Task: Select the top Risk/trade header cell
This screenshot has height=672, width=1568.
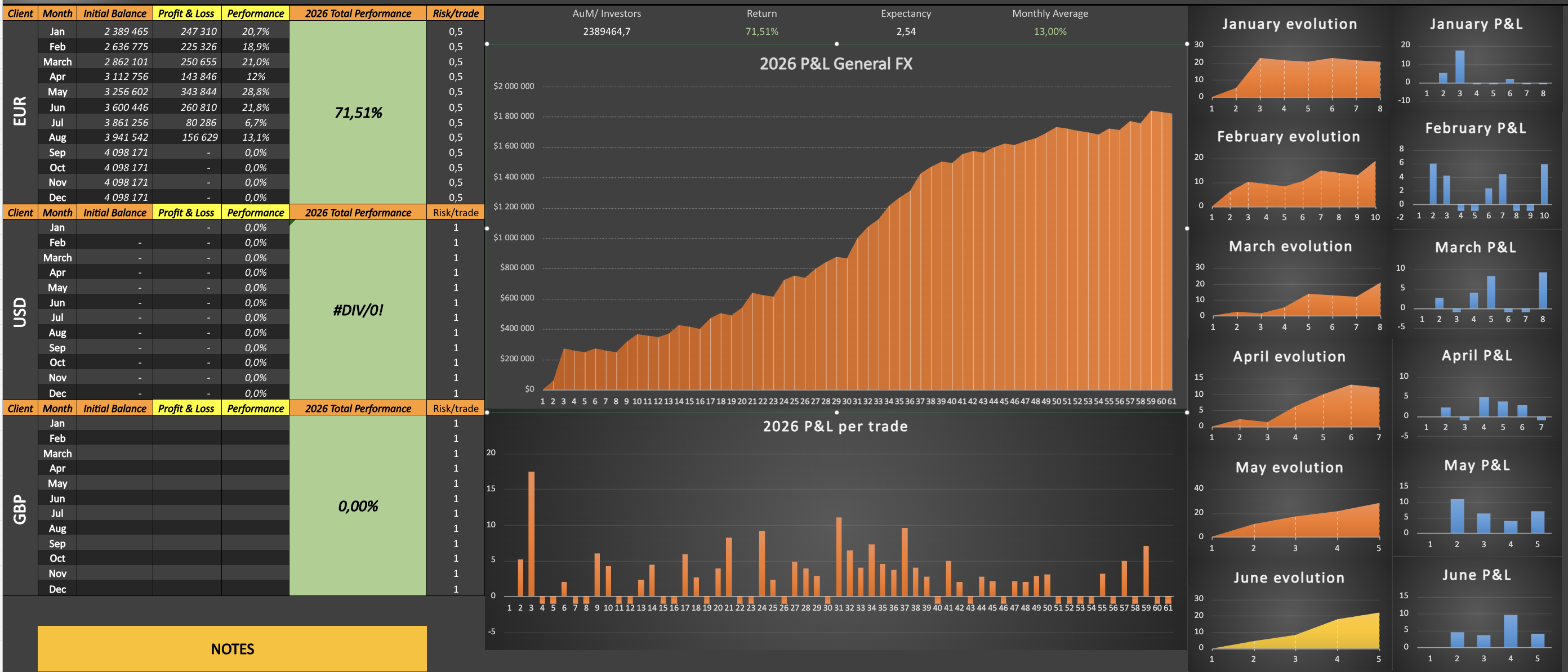Action: tap(455, 14)
